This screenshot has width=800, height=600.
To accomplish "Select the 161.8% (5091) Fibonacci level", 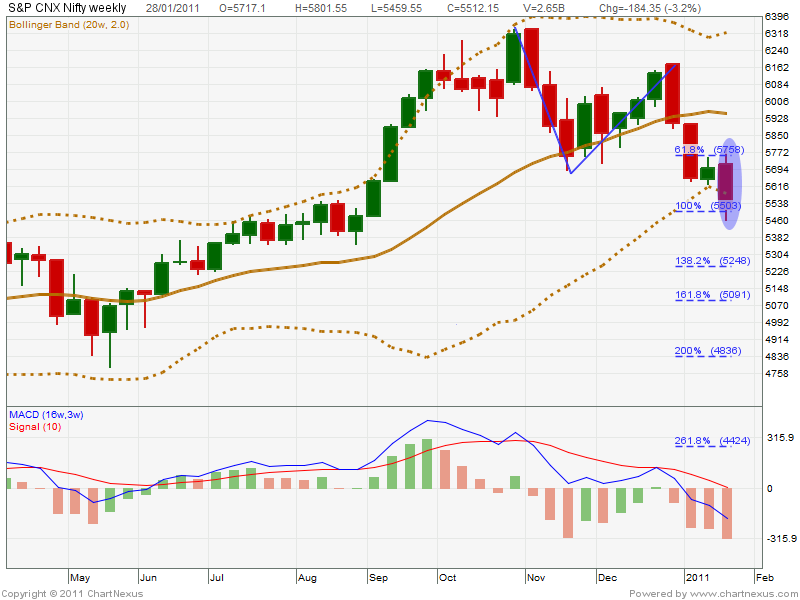I will (x=712, y=295).
